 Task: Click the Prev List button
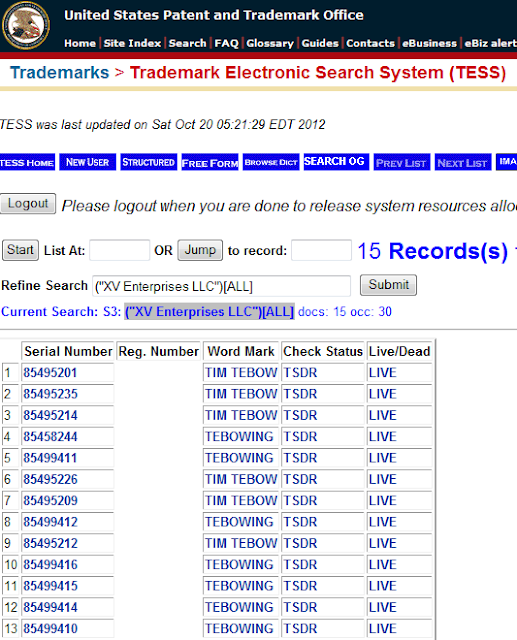[x=402, y=162]
